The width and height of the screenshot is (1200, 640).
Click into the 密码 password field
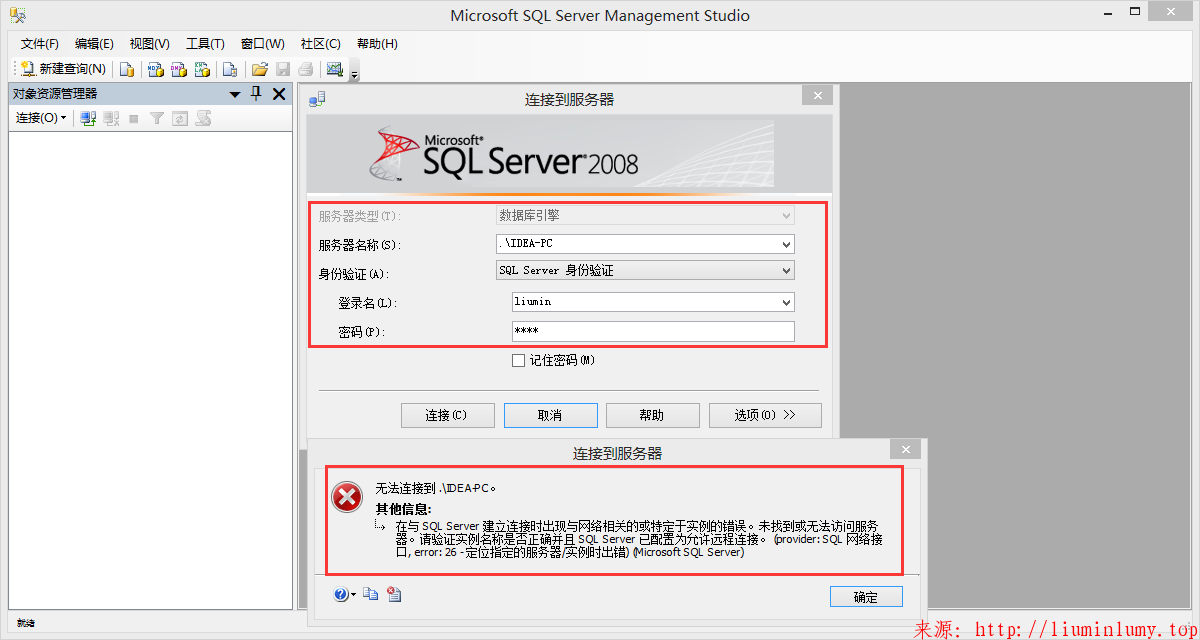click(653, 331)
